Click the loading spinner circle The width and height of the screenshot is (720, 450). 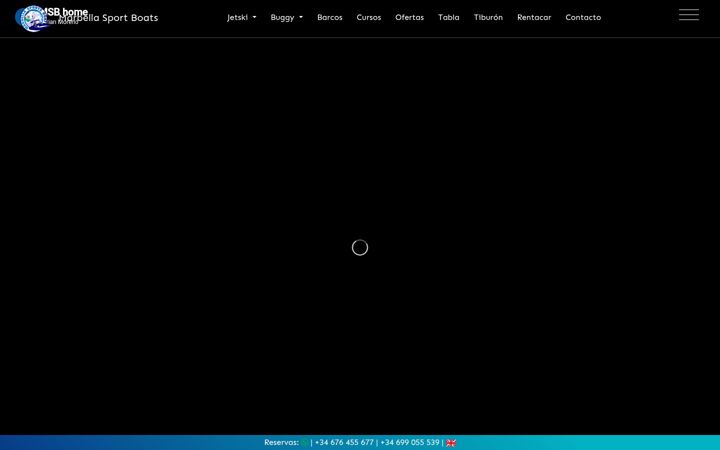pos(360,248)
